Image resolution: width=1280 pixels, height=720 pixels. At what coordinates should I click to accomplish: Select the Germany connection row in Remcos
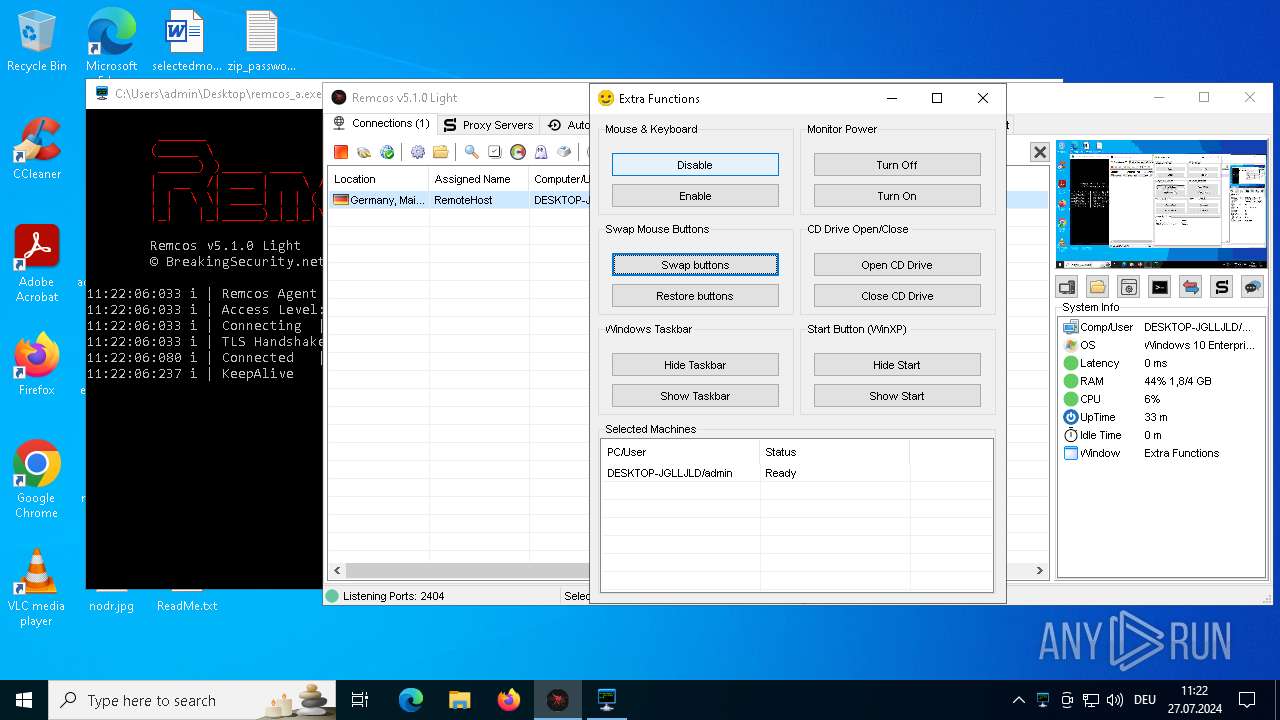pos(459,200)
